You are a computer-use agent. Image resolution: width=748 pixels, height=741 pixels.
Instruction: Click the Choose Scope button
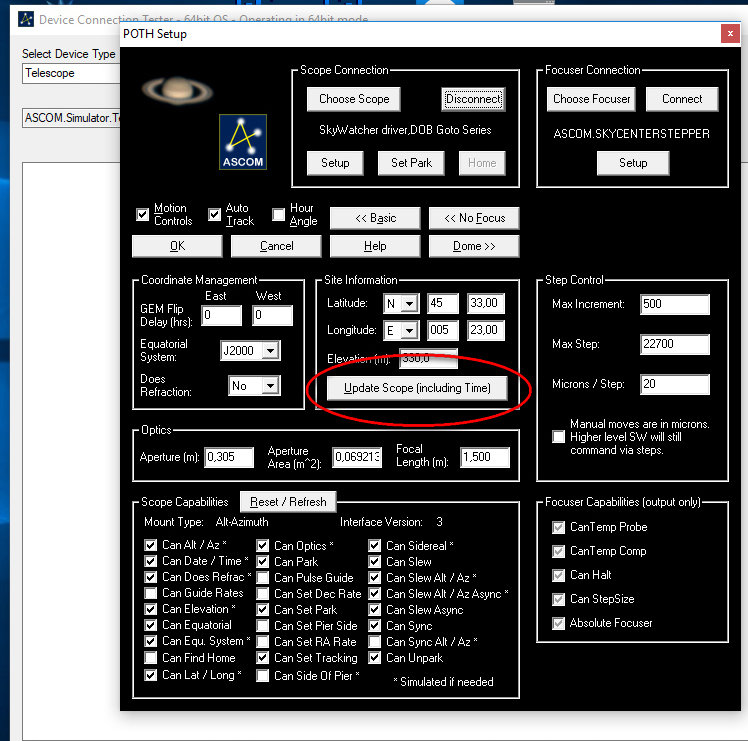click(x=354, y=99)
